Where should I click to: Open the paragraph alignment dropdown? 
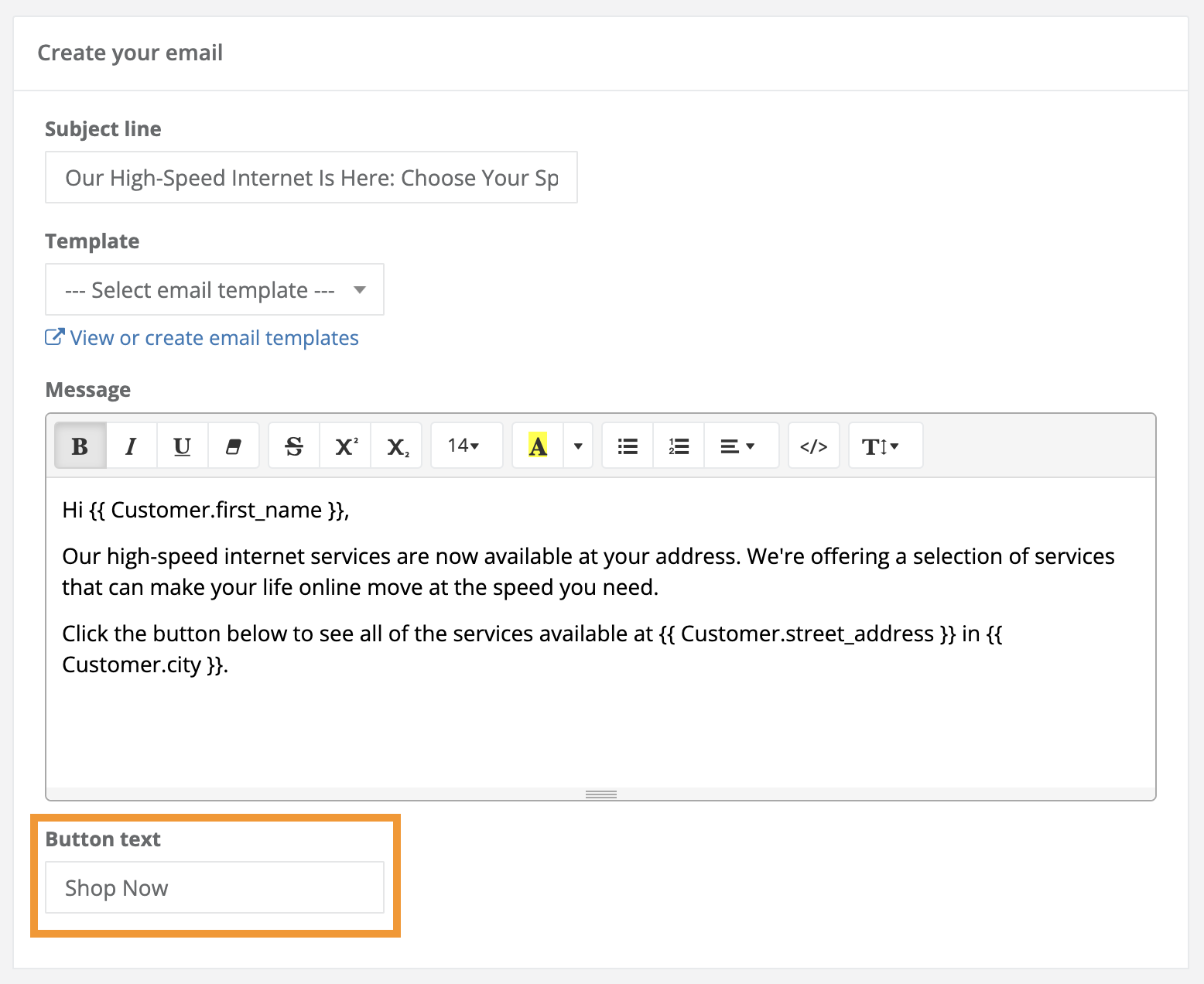738,446
